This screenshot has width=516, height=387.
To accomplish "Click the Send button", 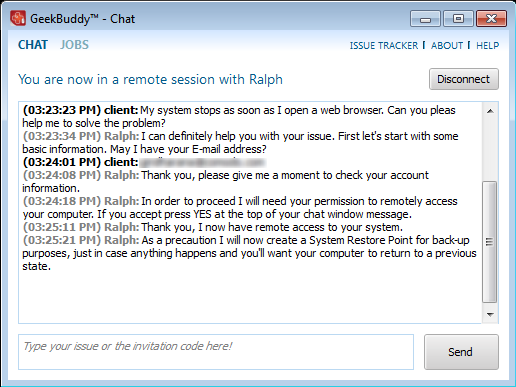I will point(461,352).
